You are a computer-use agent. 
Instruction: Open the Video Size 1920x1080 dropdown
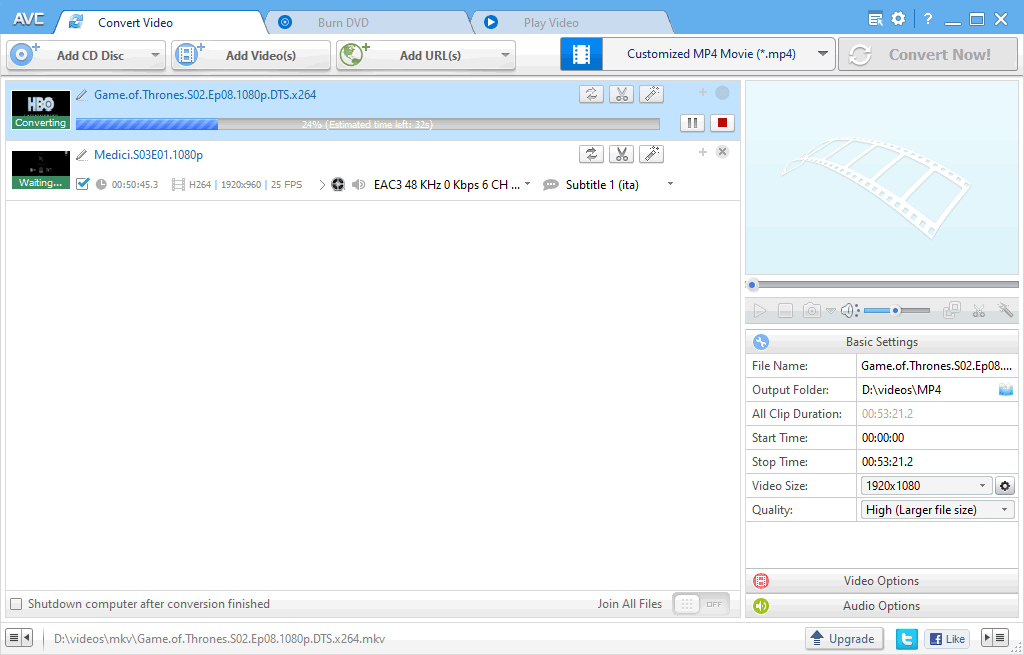tap(927, 486)
